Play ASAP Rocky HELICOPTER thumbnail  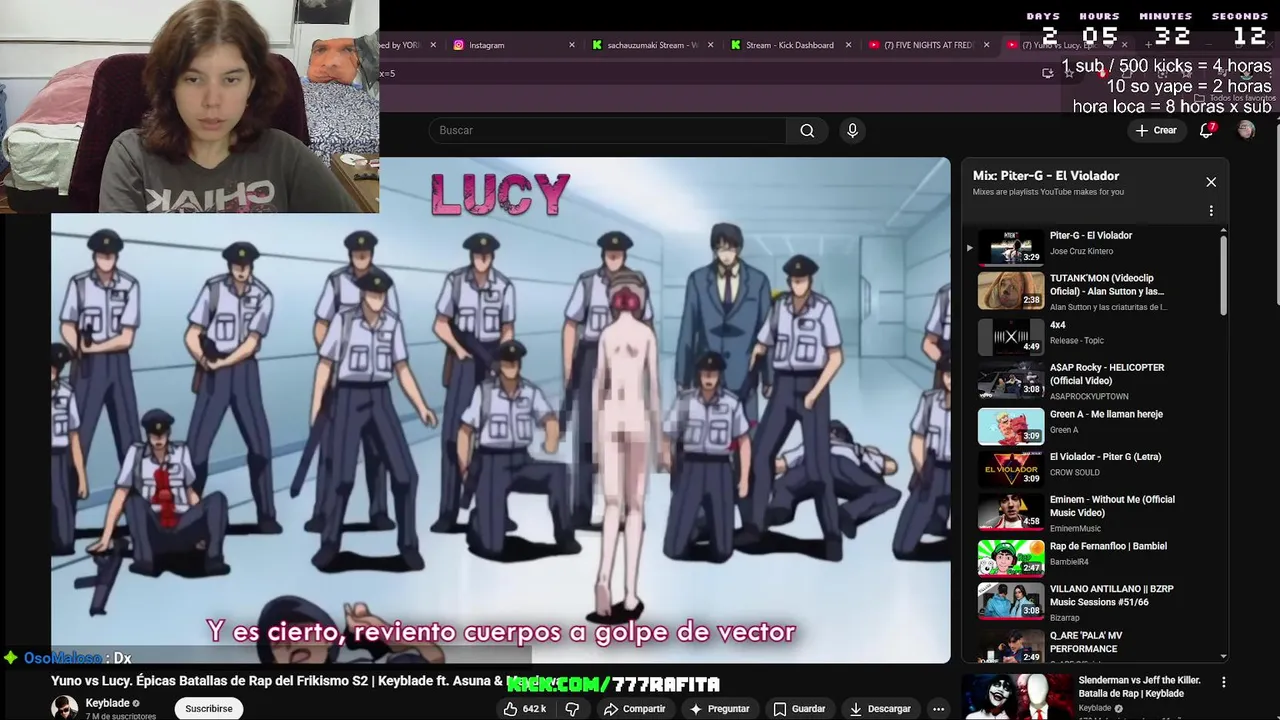[x=1011, y=380]
